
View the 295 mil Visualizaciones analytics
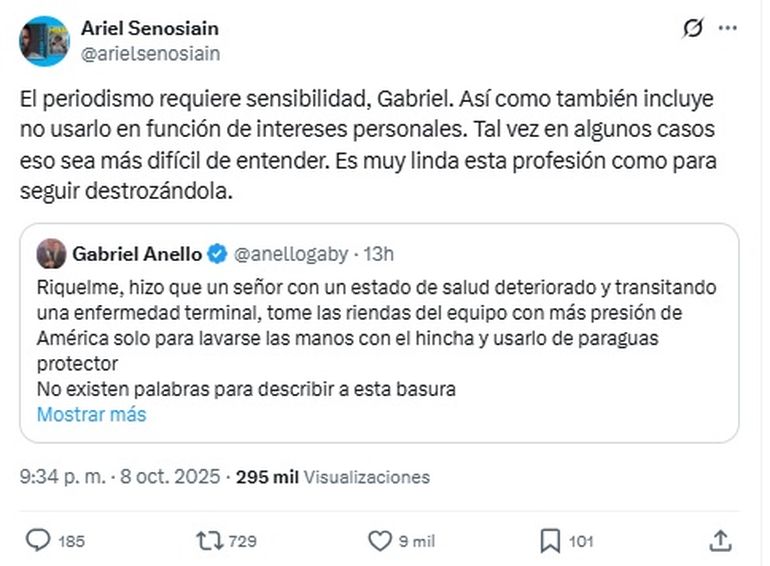click(333, 477)
